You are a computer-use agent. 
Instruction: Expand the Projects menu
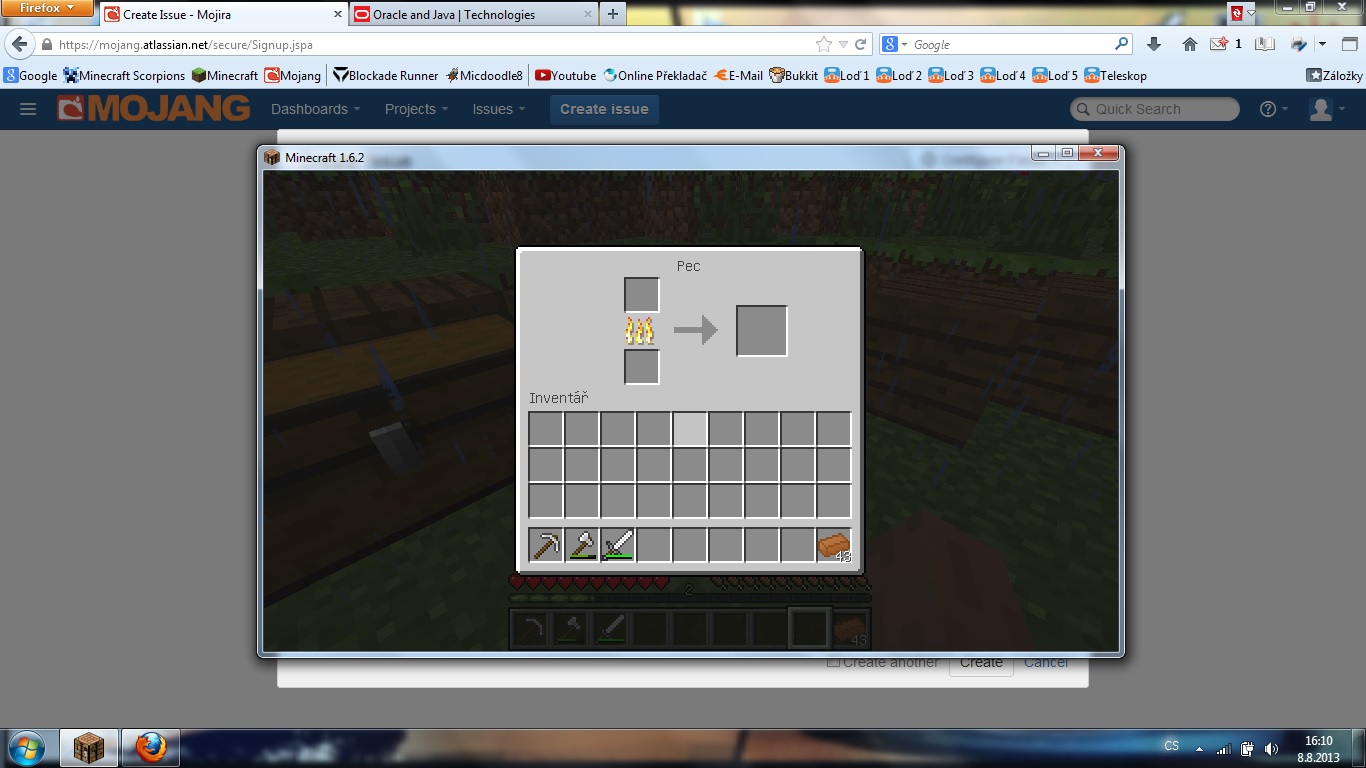416,109
